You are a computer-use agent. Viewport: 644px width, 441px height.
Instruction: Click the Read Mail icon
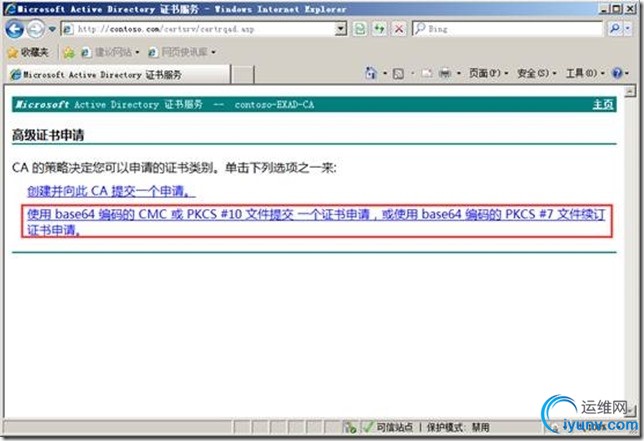tap(427, 74)
